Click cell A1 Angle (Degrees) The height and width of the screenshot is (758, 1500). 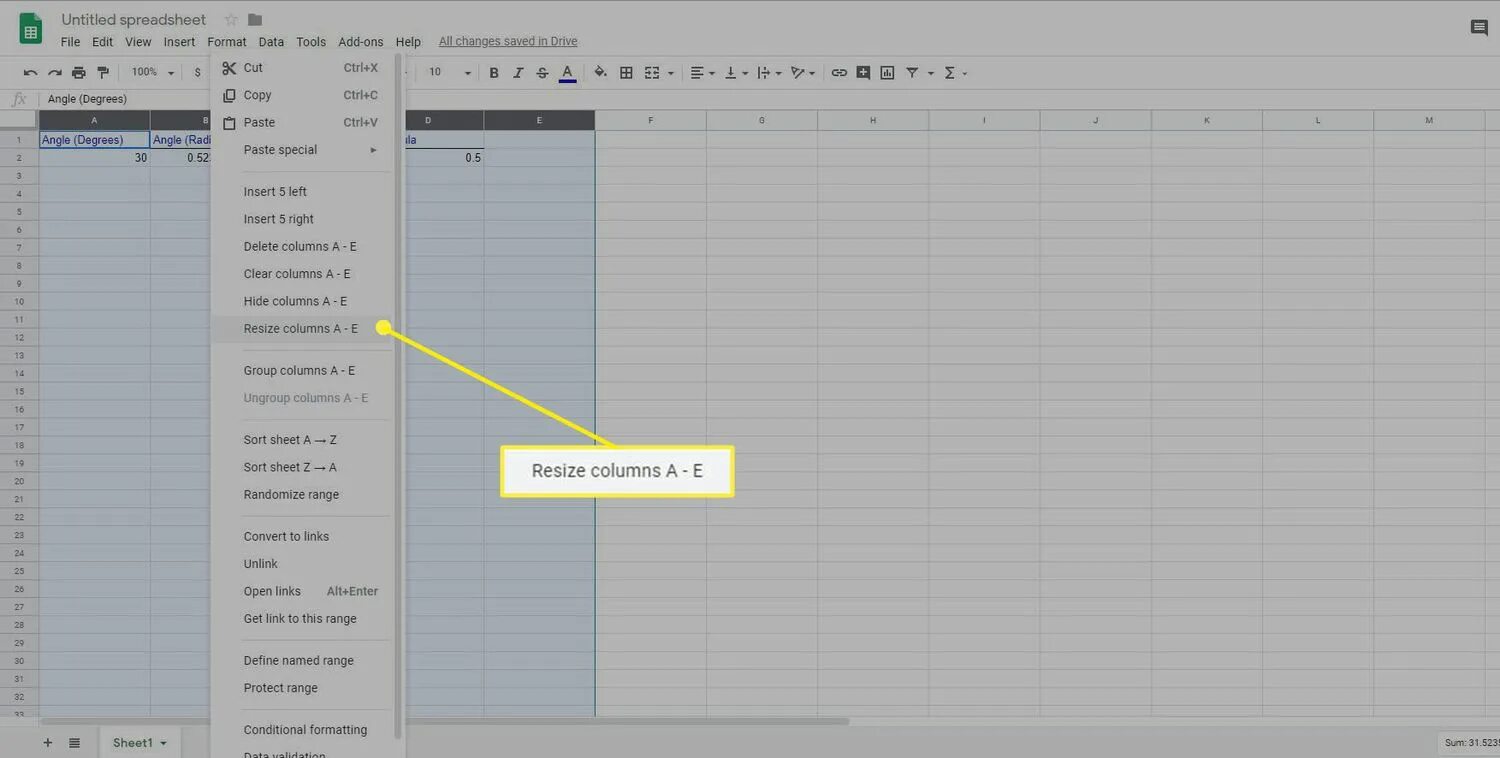[94, 140]
